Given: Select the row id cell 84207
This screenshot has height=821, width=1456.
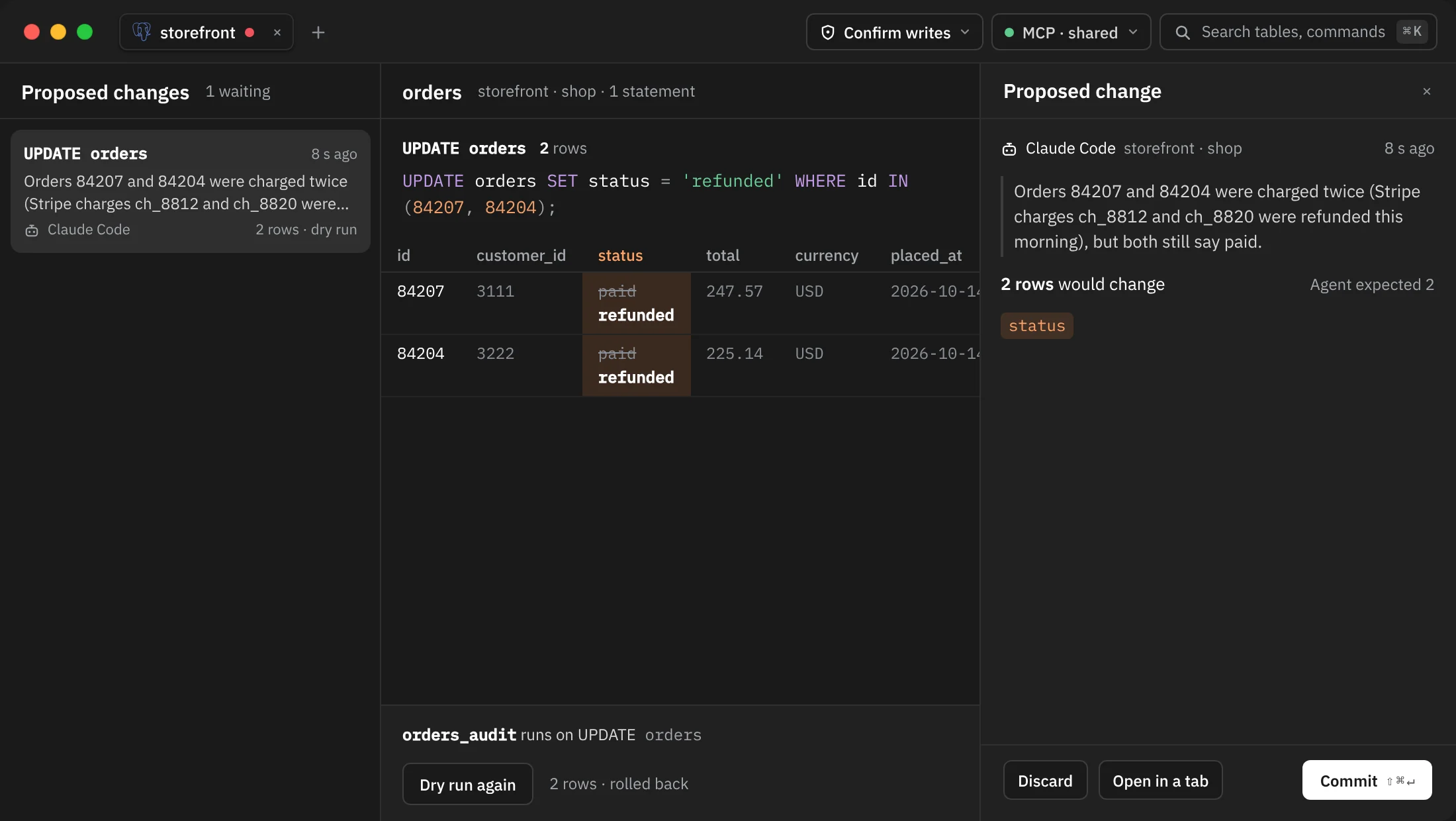Looking at the screenshot, I should (x=420, y=291).
